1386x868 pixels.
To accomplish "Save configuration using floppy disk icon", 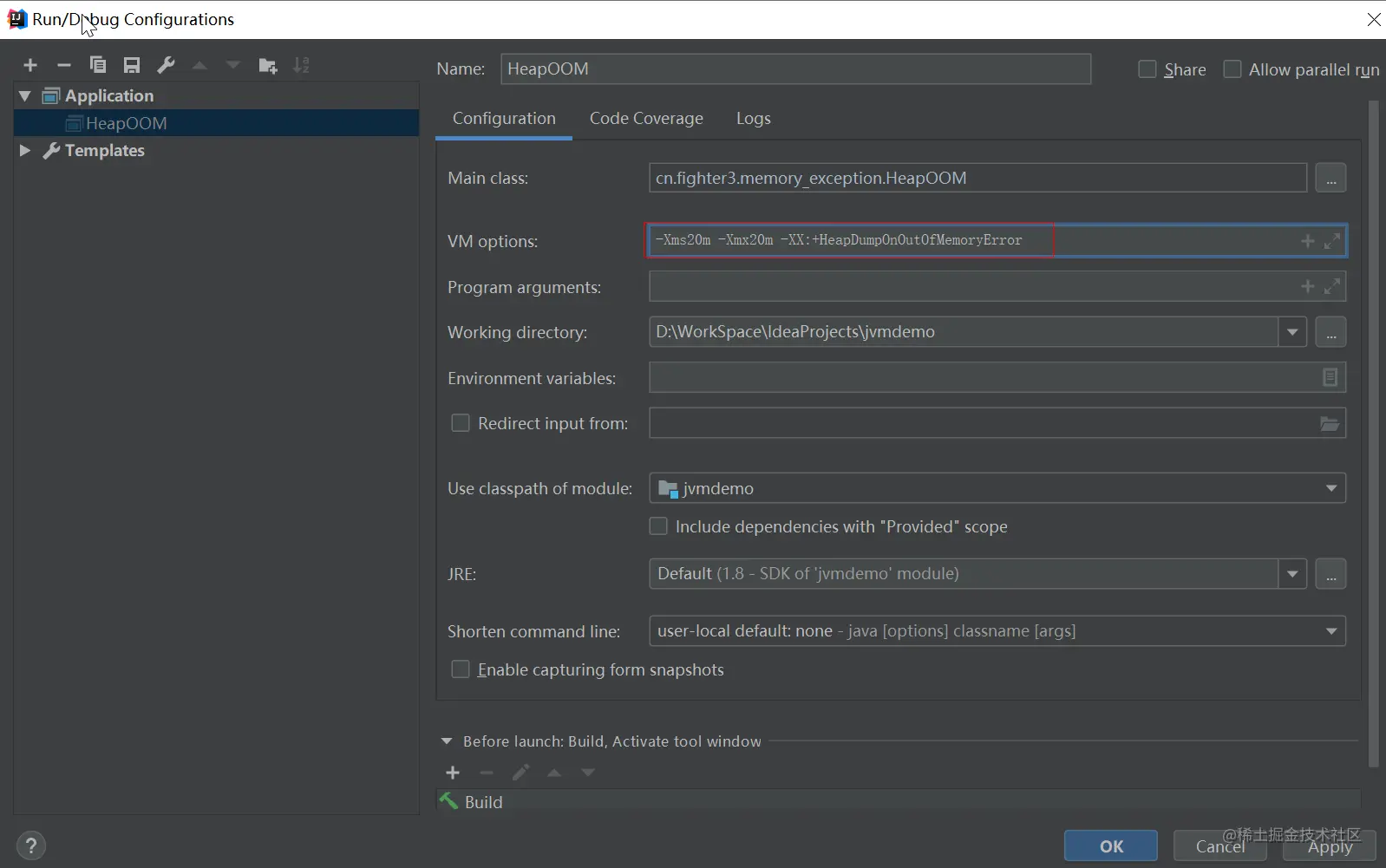I will (x=132, y=65).
